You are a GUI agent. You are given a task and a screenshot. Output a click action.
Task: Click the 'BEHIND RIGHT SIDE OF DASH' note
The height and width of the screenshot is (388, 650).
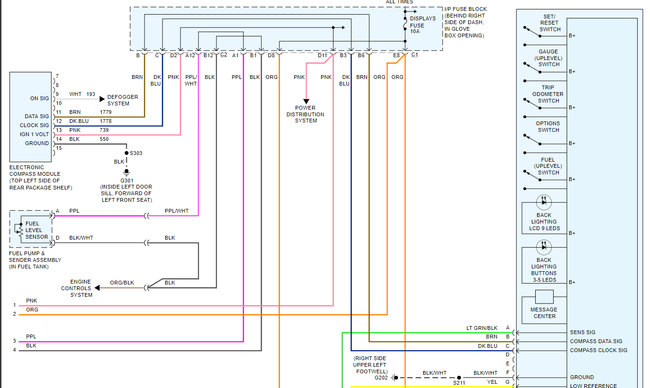click(x=464, y=26)
